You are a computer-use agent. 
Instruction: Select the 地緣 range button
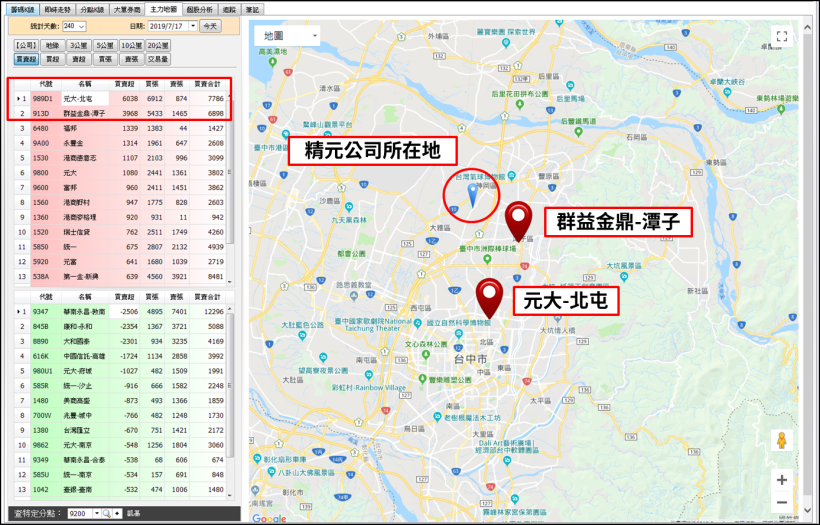point(52,45)
